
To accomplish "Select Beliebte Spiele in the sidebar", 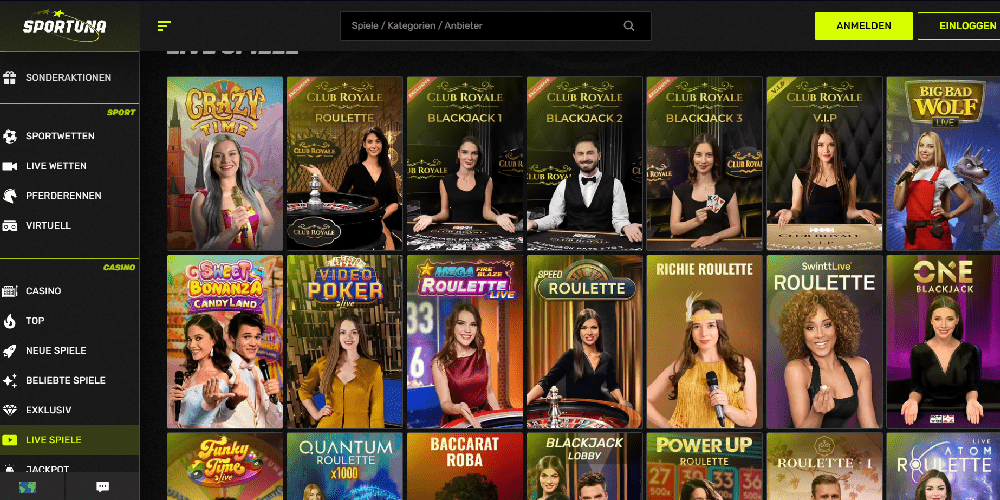I will pos(66,381).
